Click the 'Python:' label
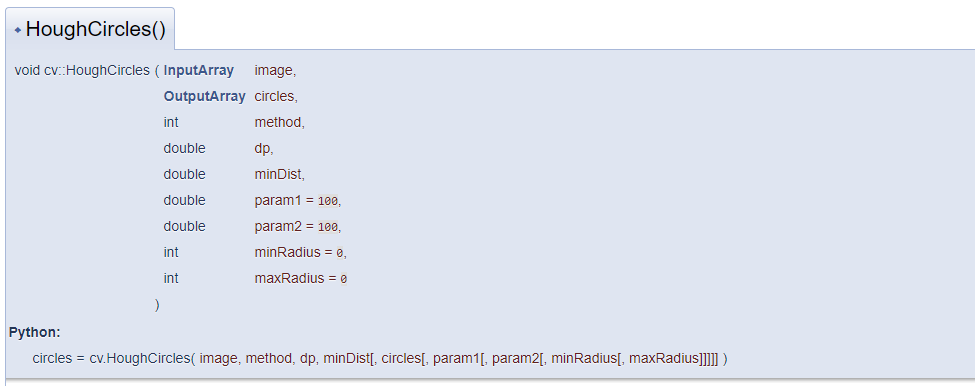Screen dimensions: 975x386 pyautogui.click(x=35, y=333)
